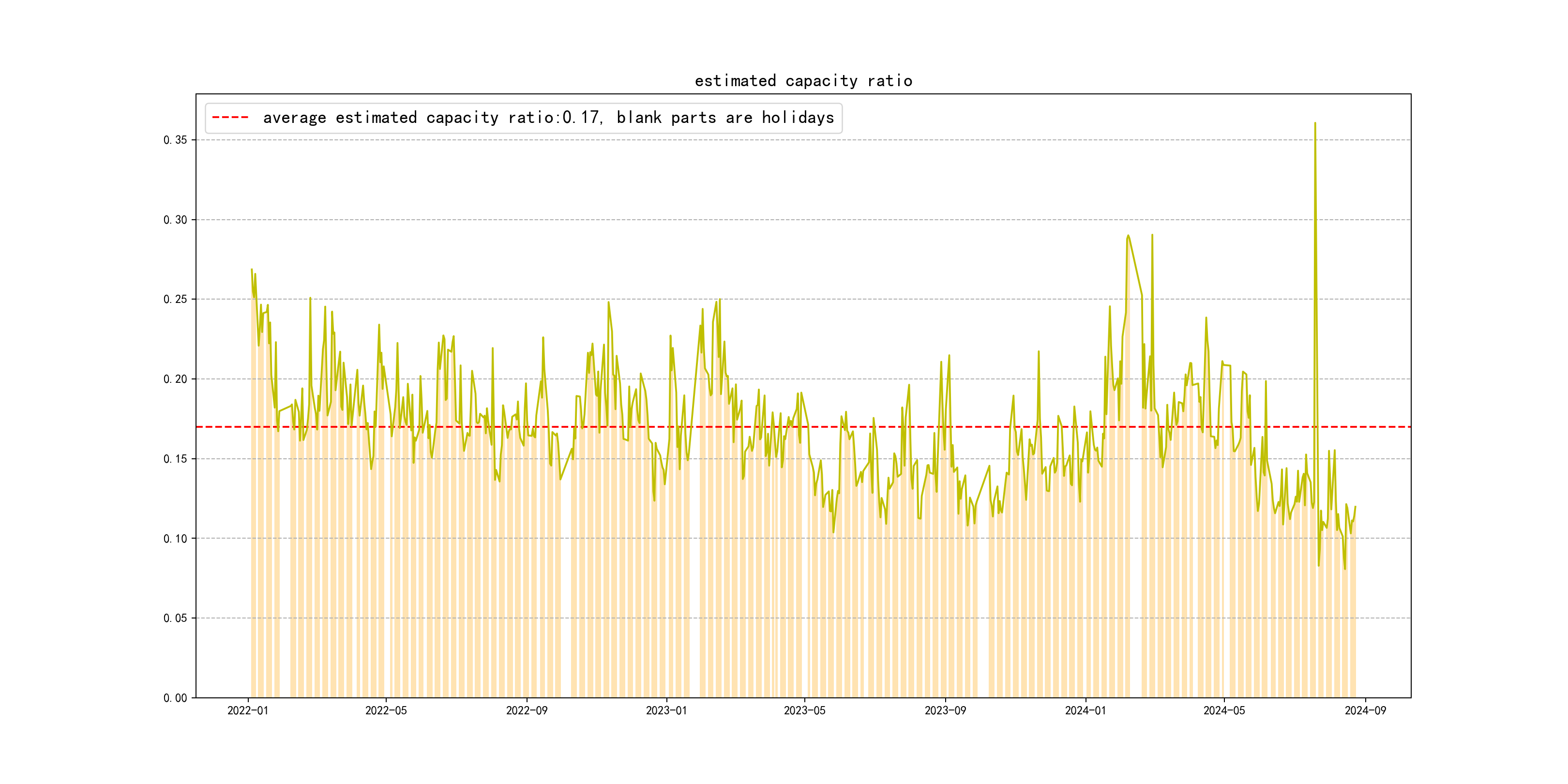The height and width of the screenshot is (784, 1568).
Task: Click the 0.10 y-axis tick label
Action: coord(175,539)
